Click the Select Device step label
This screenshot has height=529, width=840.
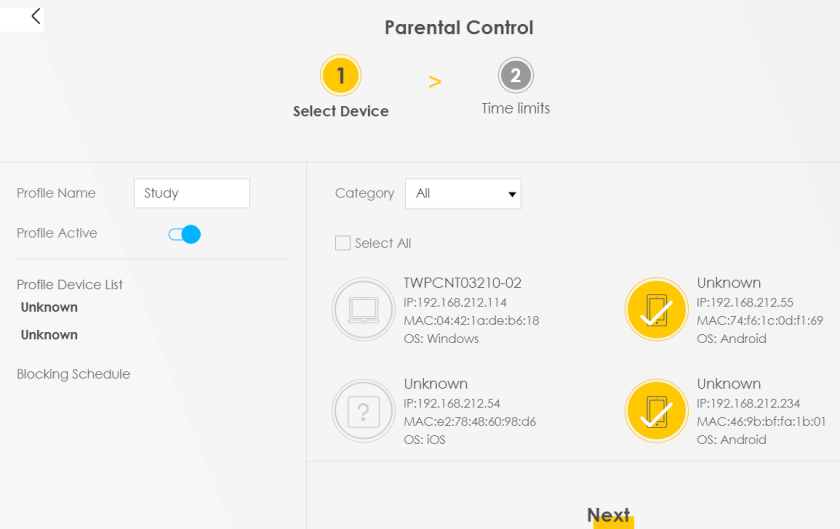(x=341, y=111)
